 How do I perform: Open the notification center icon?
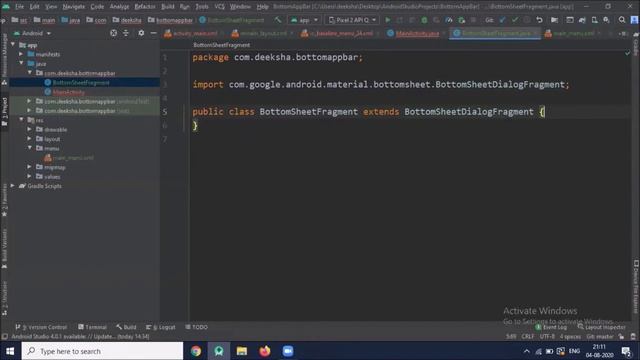pos(627,351)
